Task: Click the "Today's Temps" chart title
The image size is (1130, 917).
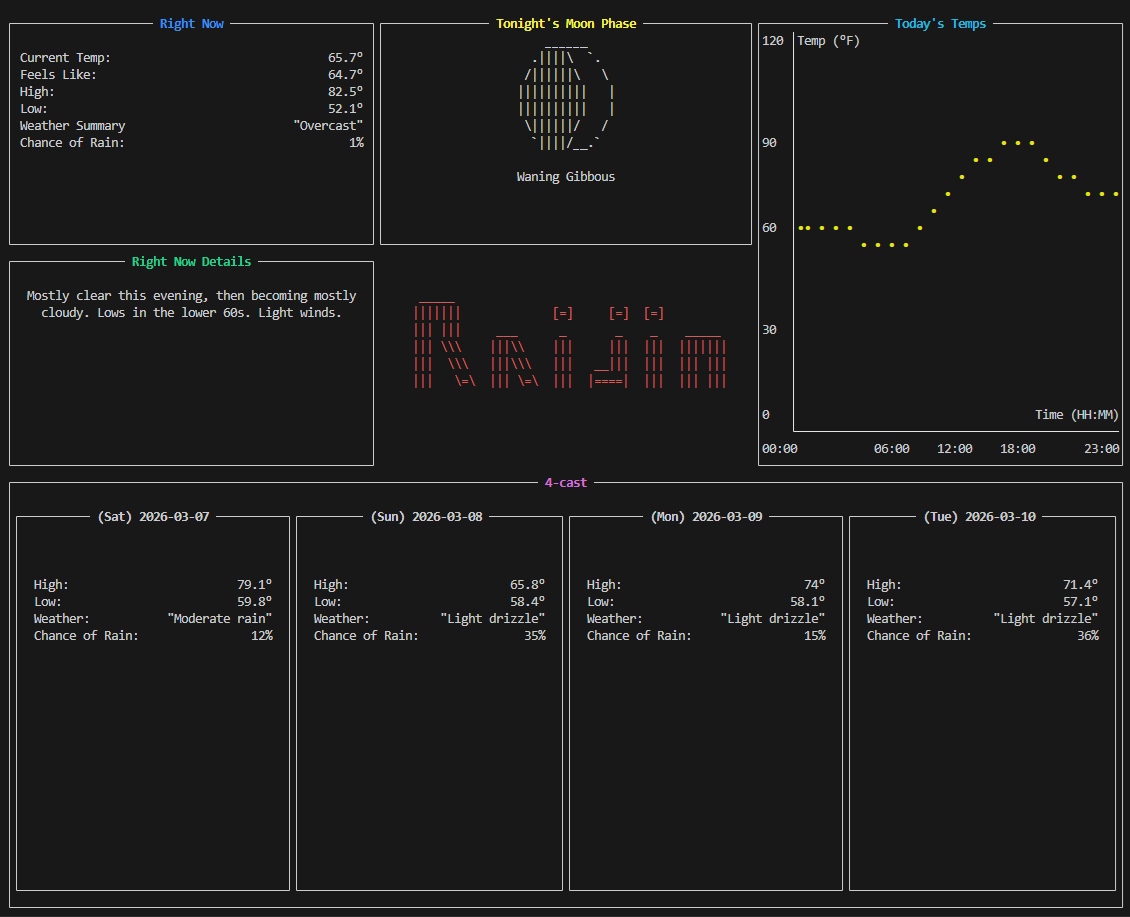Action: pyautogui.click(x=940, y=24)
